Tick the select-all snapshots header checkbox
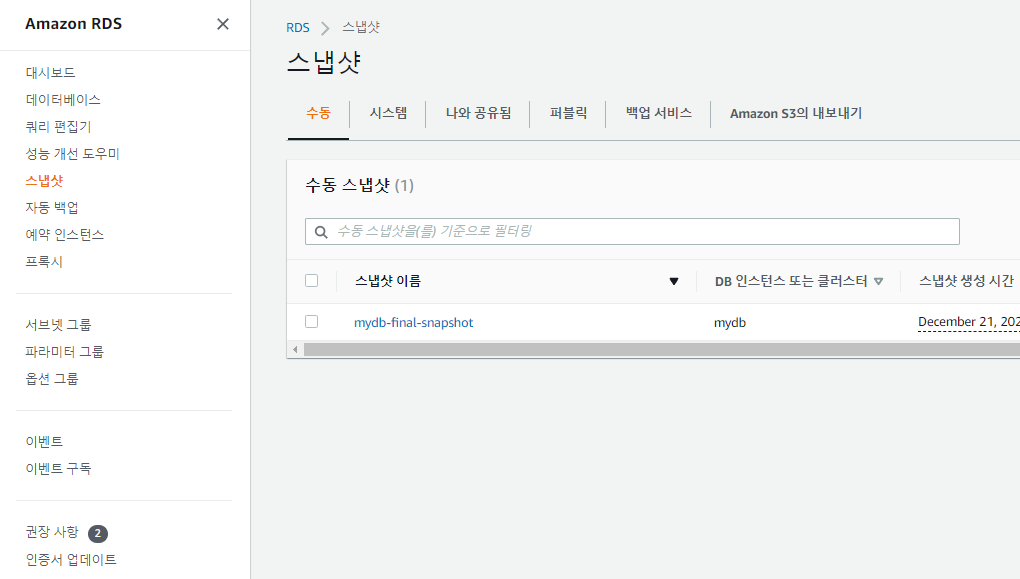The height and width of the screenshot is (579, 1020). (312, 280)
